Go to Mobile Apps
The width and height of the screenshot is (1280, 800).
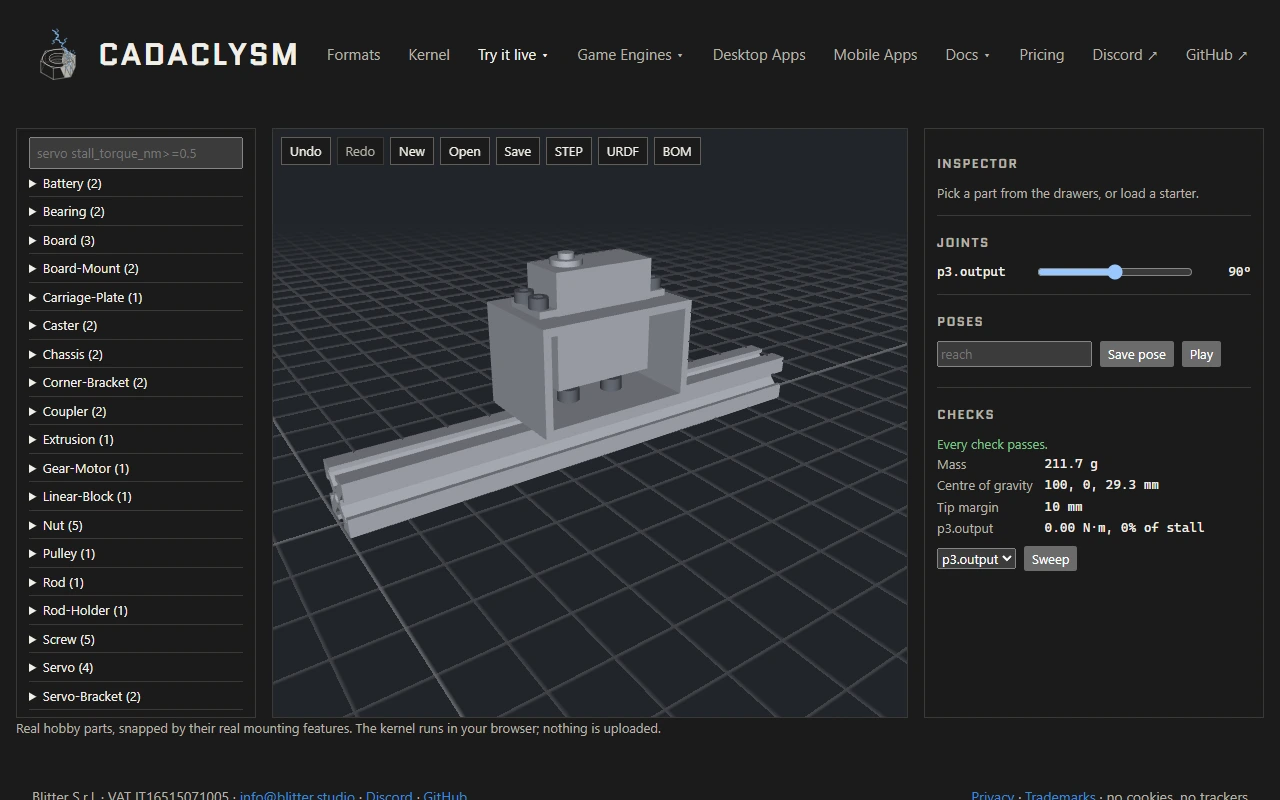coord(875,55)
